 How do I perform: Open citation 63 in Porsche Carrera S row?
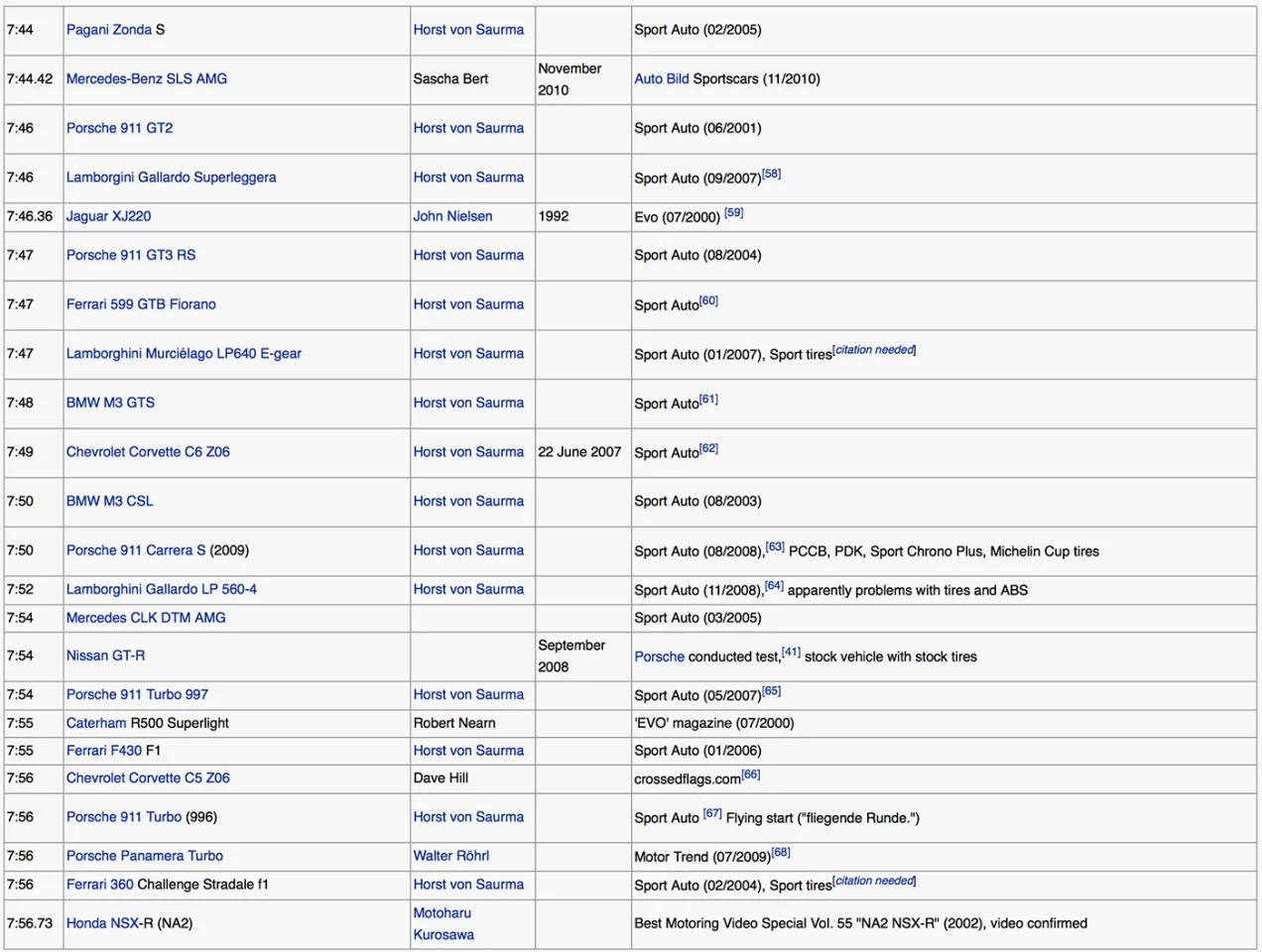[x=775, y=547]
